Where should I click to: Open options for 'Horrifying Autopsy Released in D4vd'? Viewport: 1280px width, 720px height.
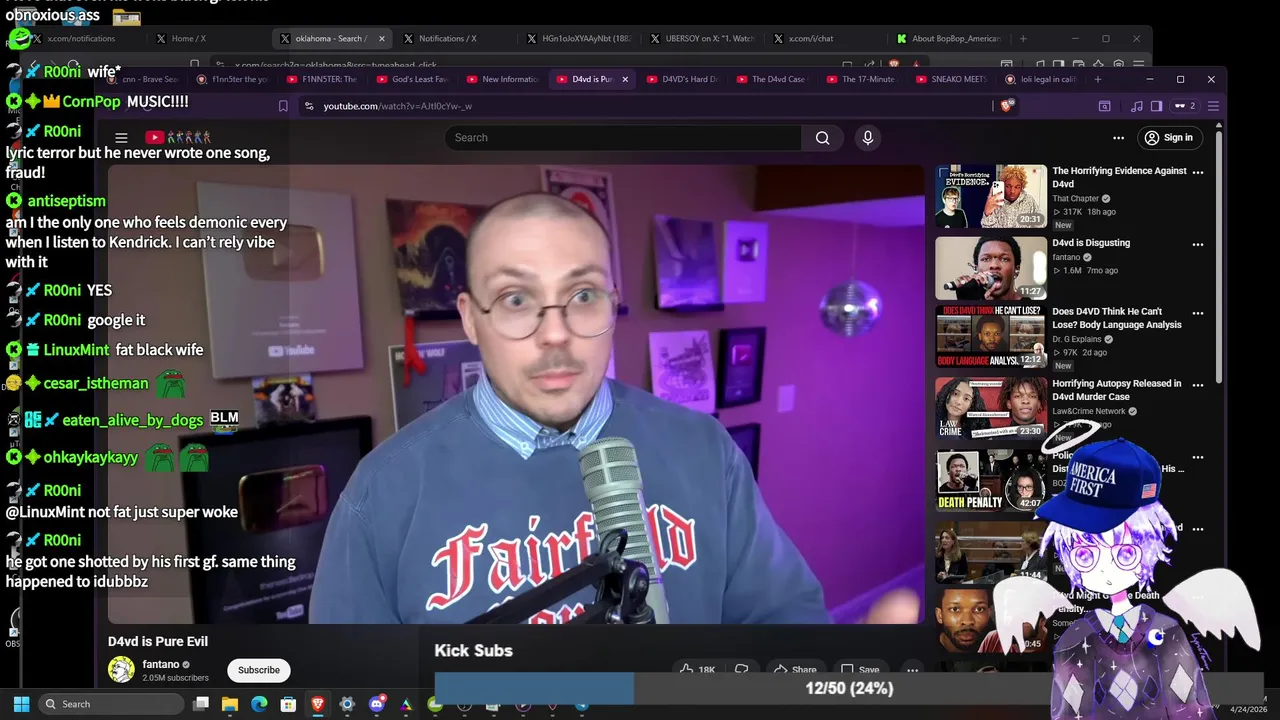coord(1198,385)
